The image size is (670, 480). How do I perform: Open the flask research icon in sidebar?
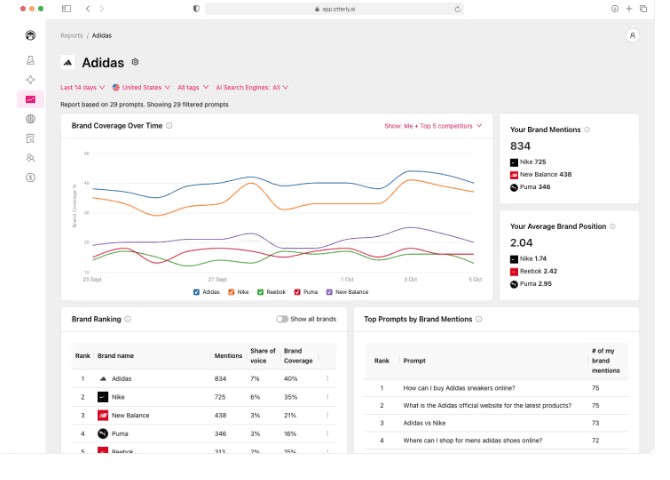pyautogui.click(x=30, y=60)
